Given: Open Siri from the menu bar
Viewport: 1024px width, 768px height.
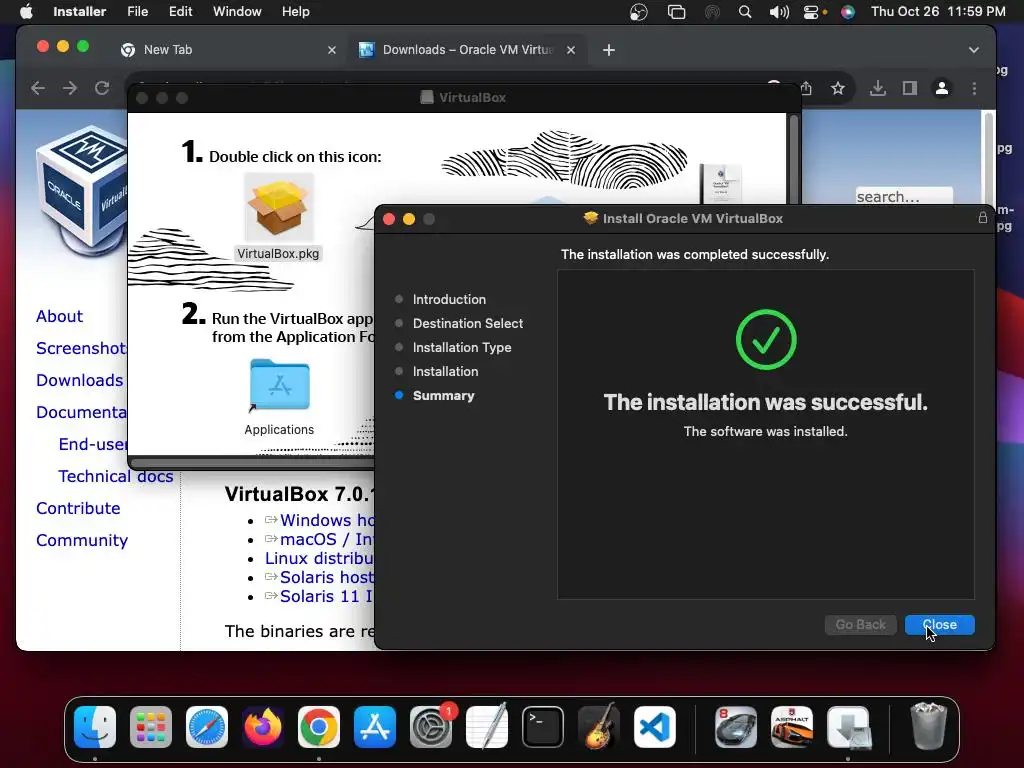Looking at the screenshot, I should coord(848,12).
